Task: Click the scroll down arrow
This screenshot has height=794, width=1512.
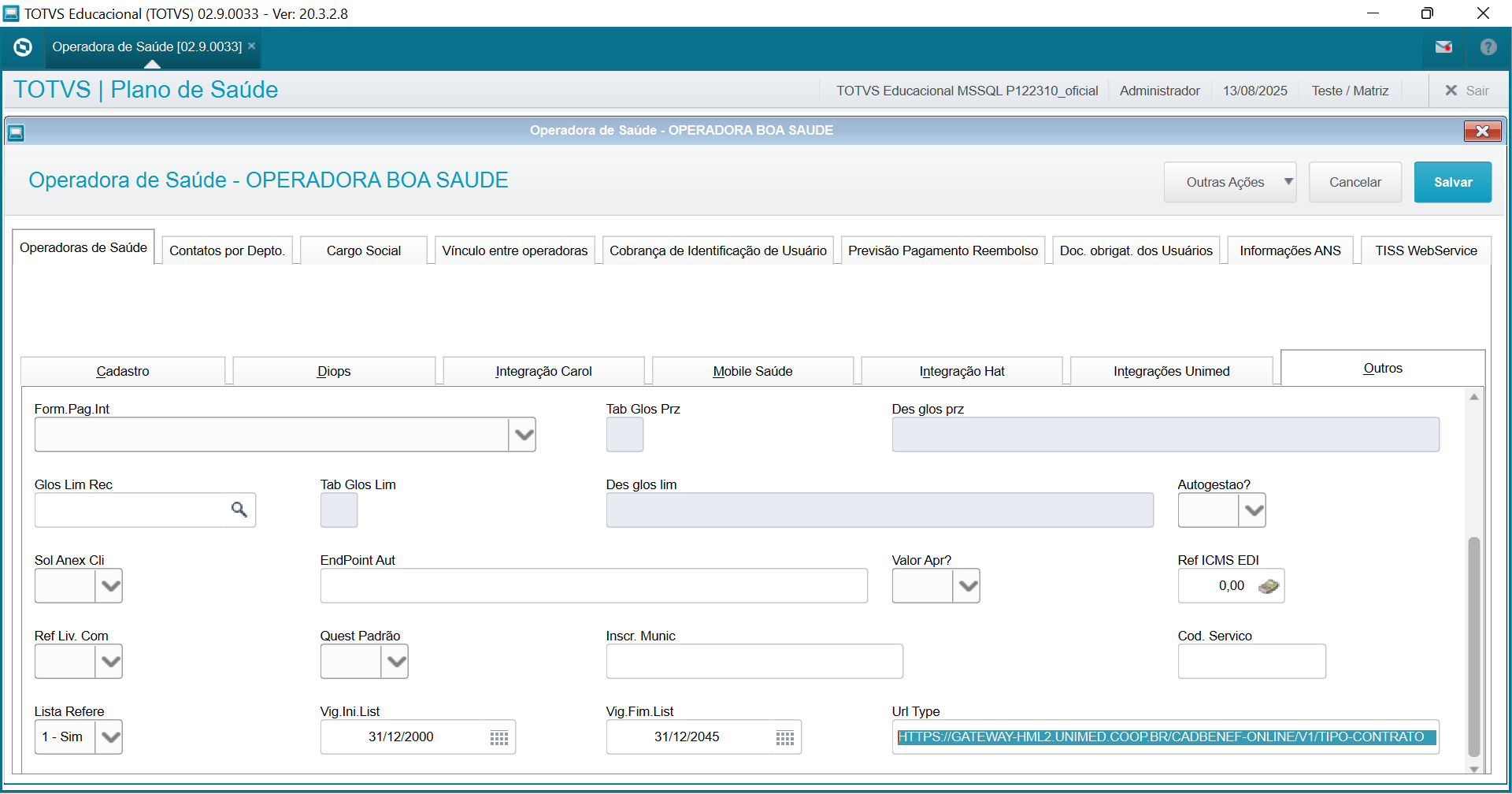Action: click(1474, 769)
